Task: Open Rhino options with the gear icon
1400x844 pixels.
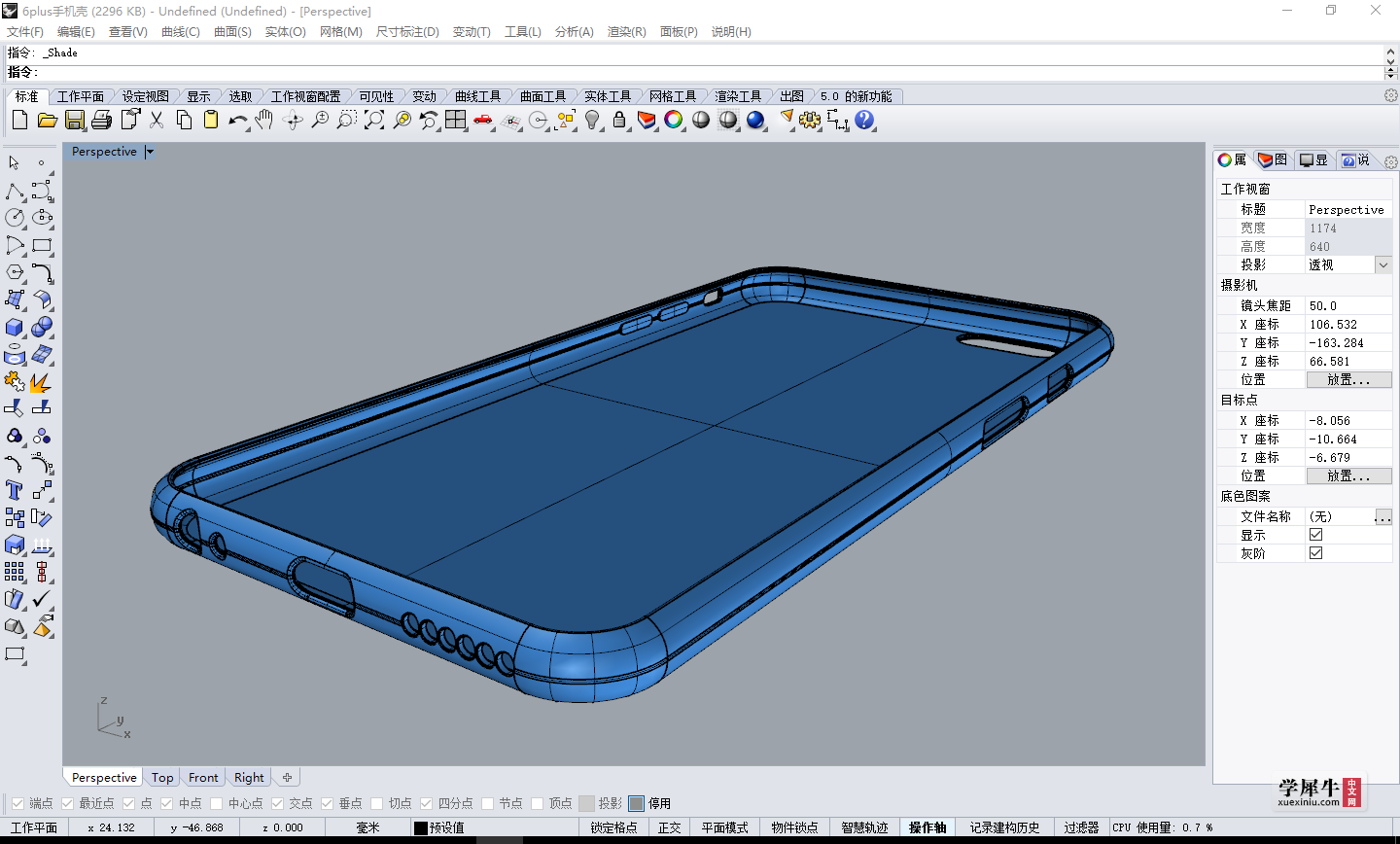Action: (810, 120)
